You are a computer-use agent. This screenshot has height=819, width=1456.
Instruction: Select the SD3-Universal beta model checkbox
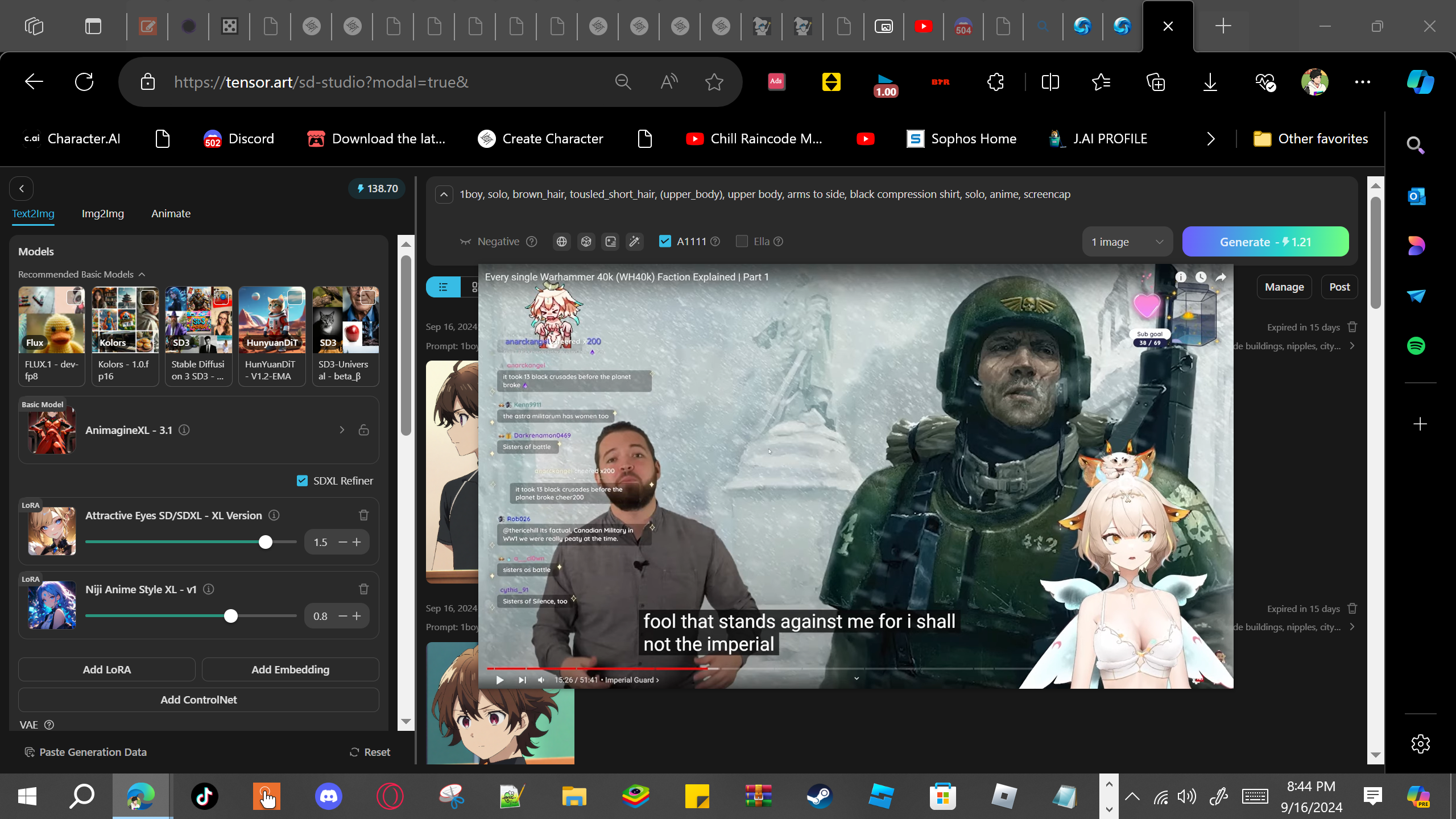[x=368, y=297]
